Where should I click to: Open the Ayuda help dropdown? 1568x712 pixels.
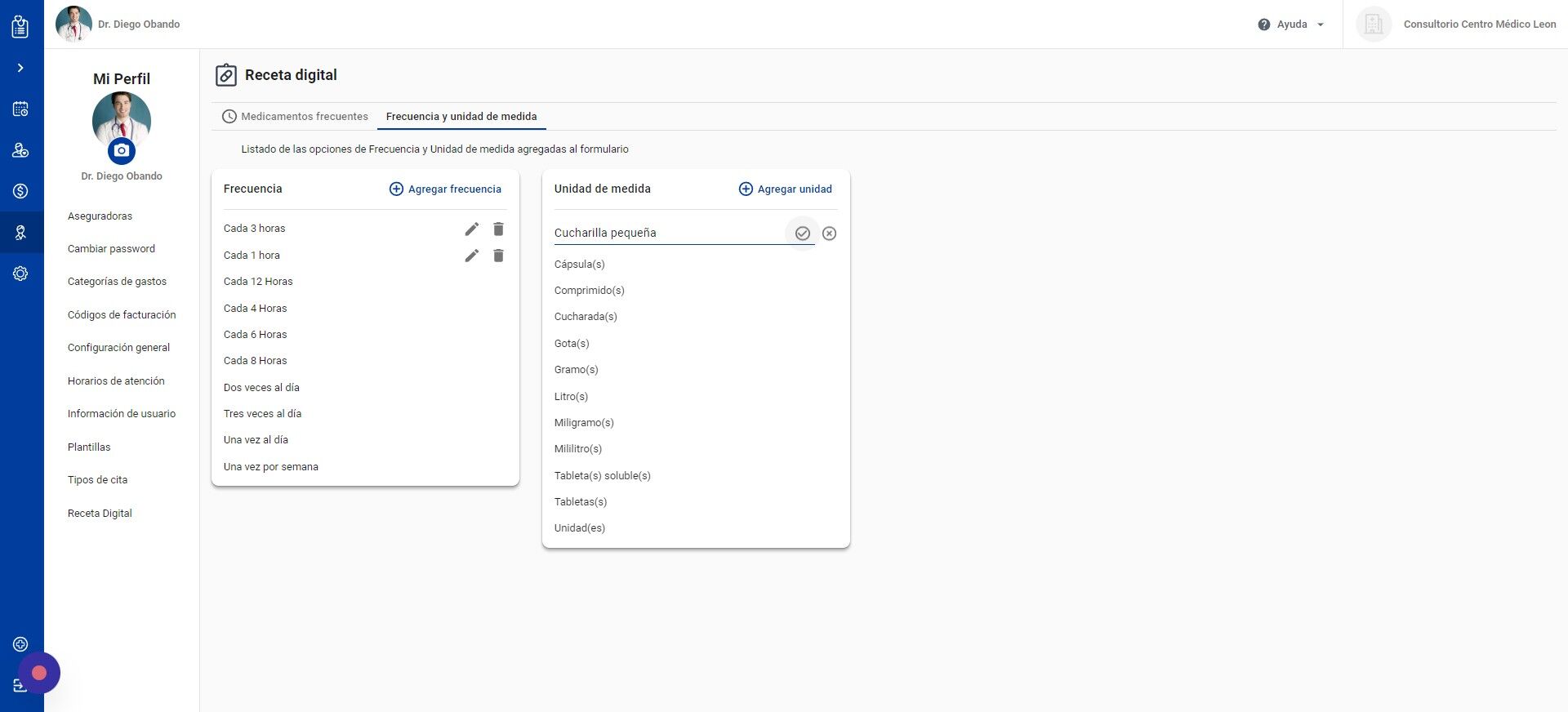pyautogui.click(x=1292, y=24)
